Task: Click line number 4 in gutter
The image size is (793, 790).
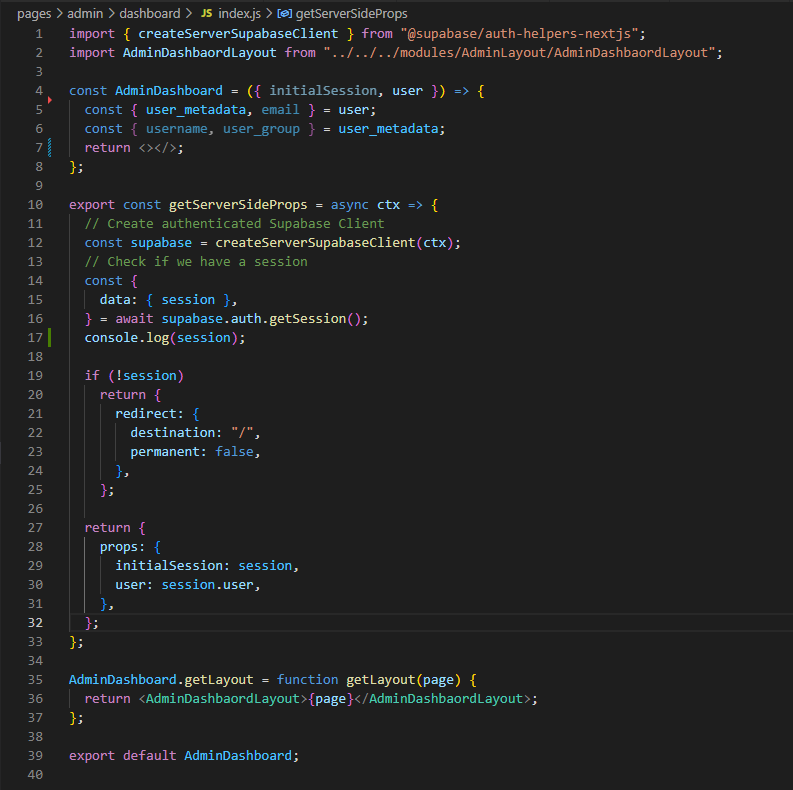Action: point(39,91)
